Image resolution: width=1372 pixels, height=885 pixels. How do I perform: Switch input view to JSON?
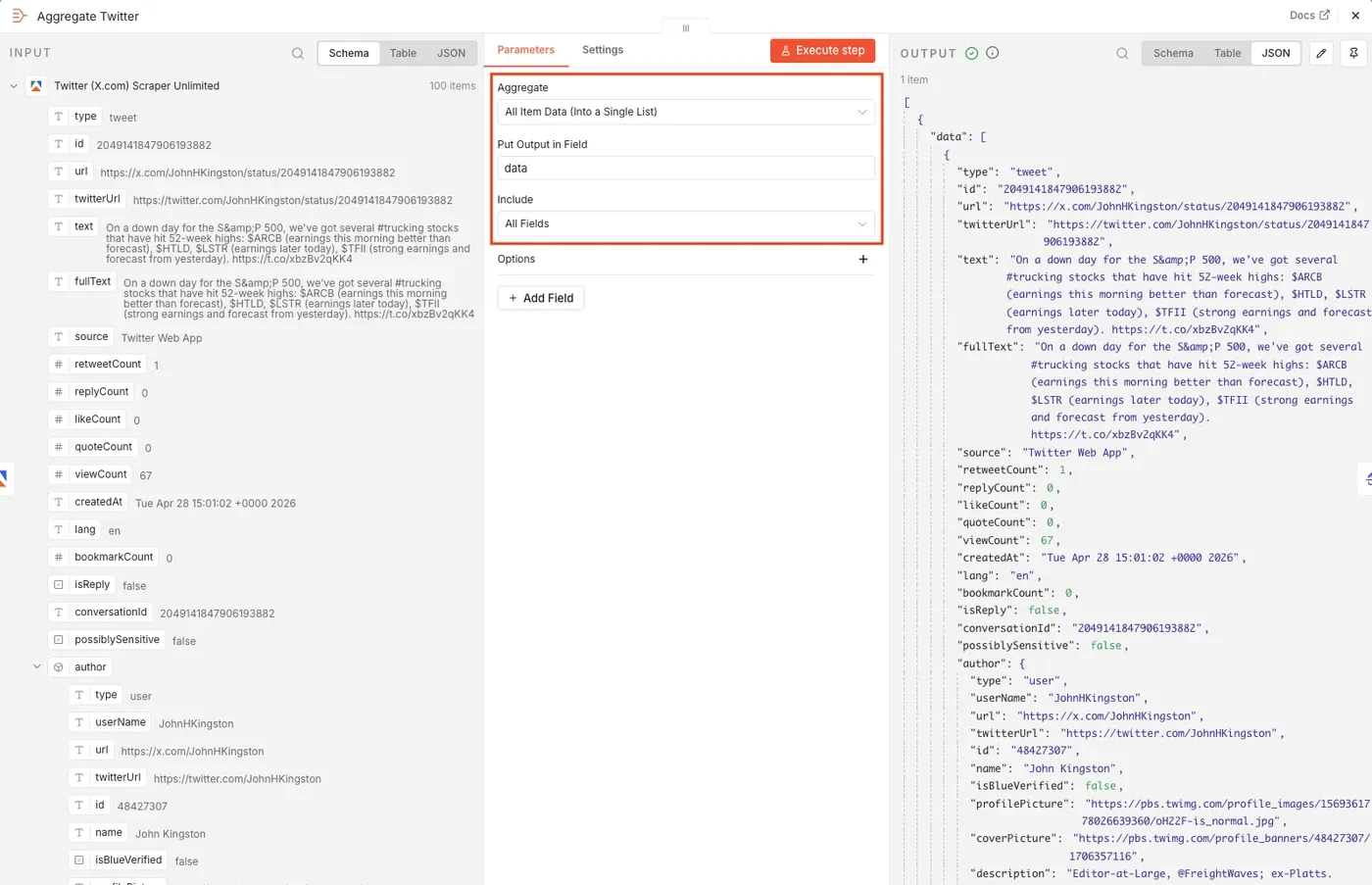coord(452,53)
